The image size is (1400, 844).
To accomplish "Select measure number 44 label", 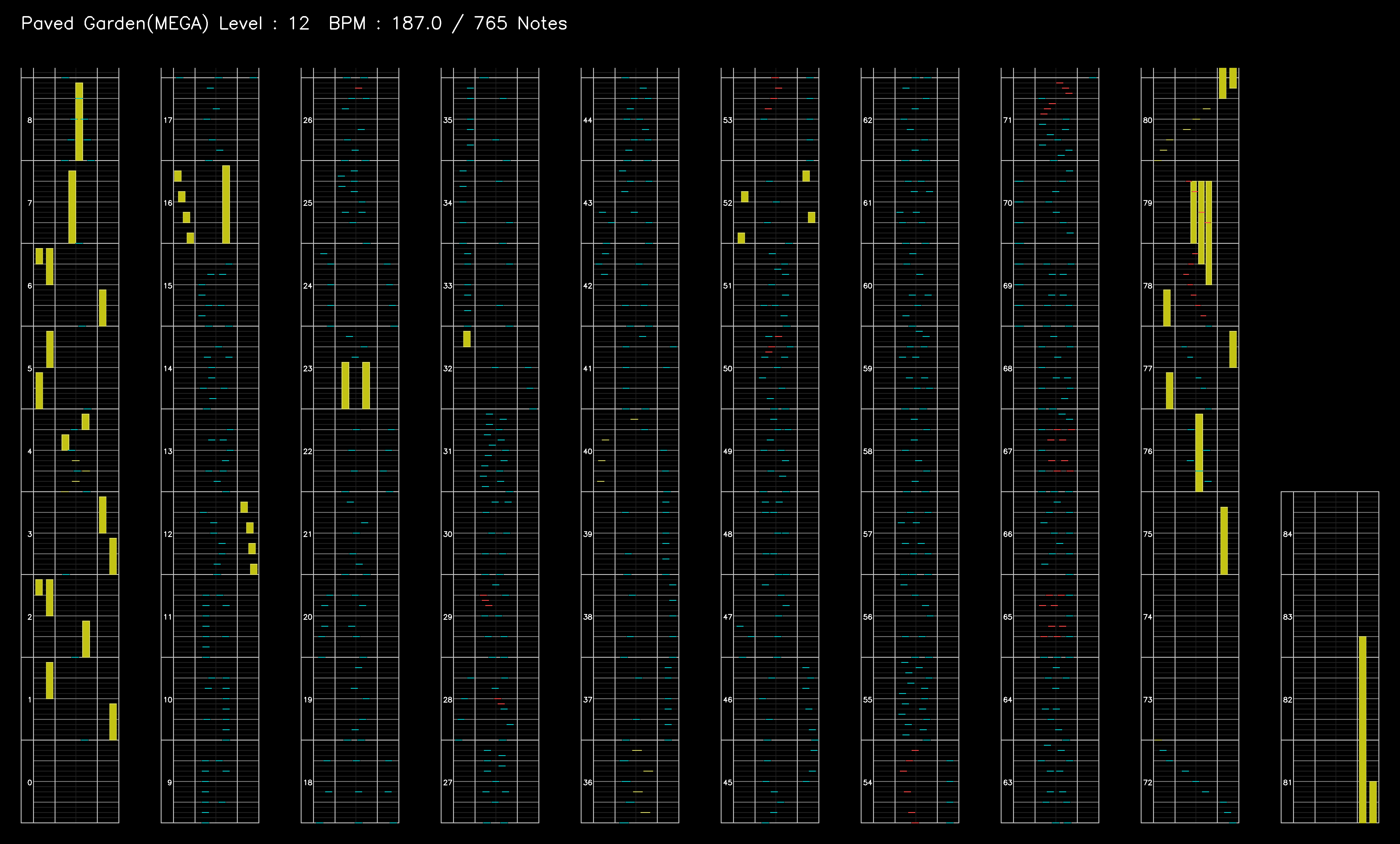I will (x=588, y=120).
